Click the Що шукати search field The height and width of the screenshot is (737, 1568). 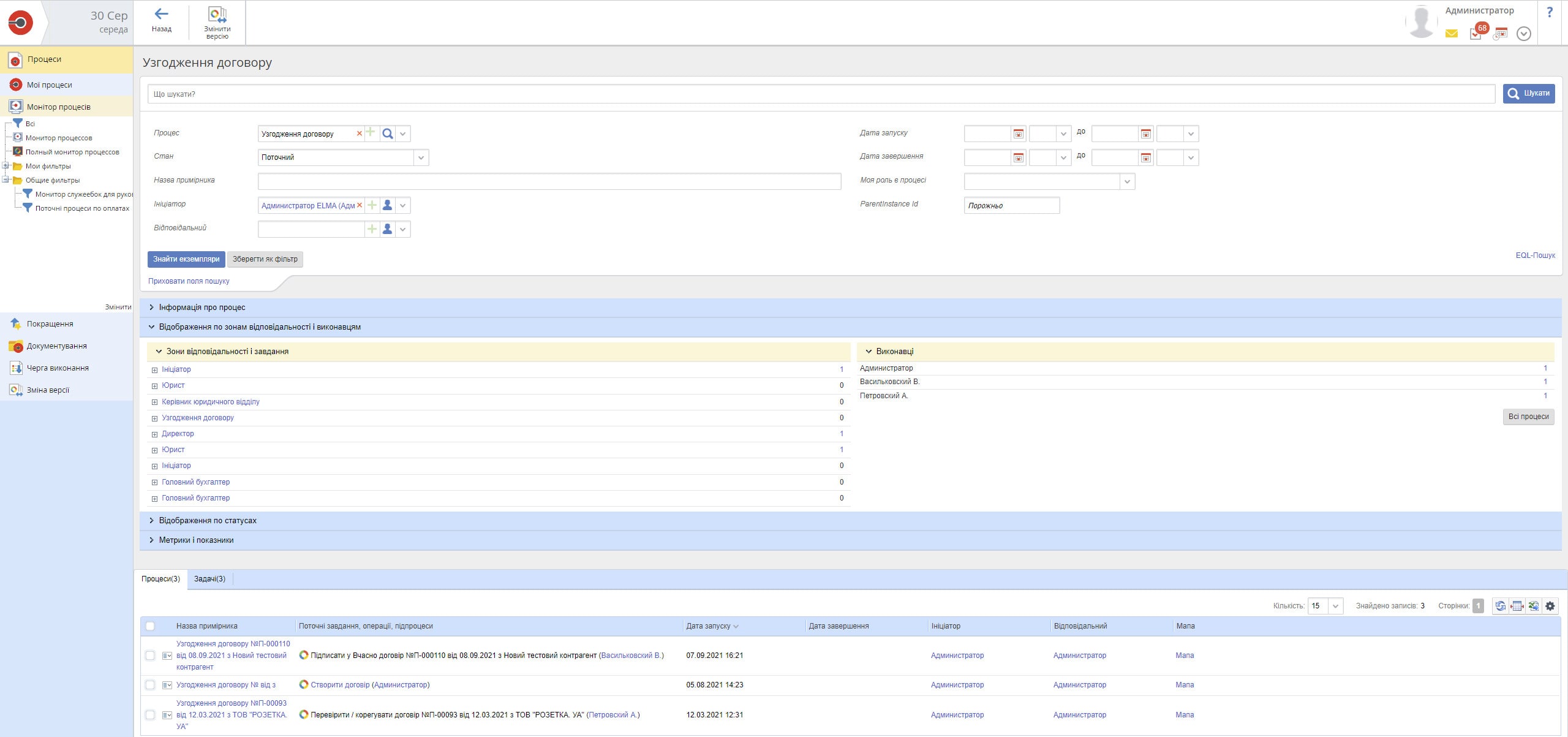(x=821, y=94)
